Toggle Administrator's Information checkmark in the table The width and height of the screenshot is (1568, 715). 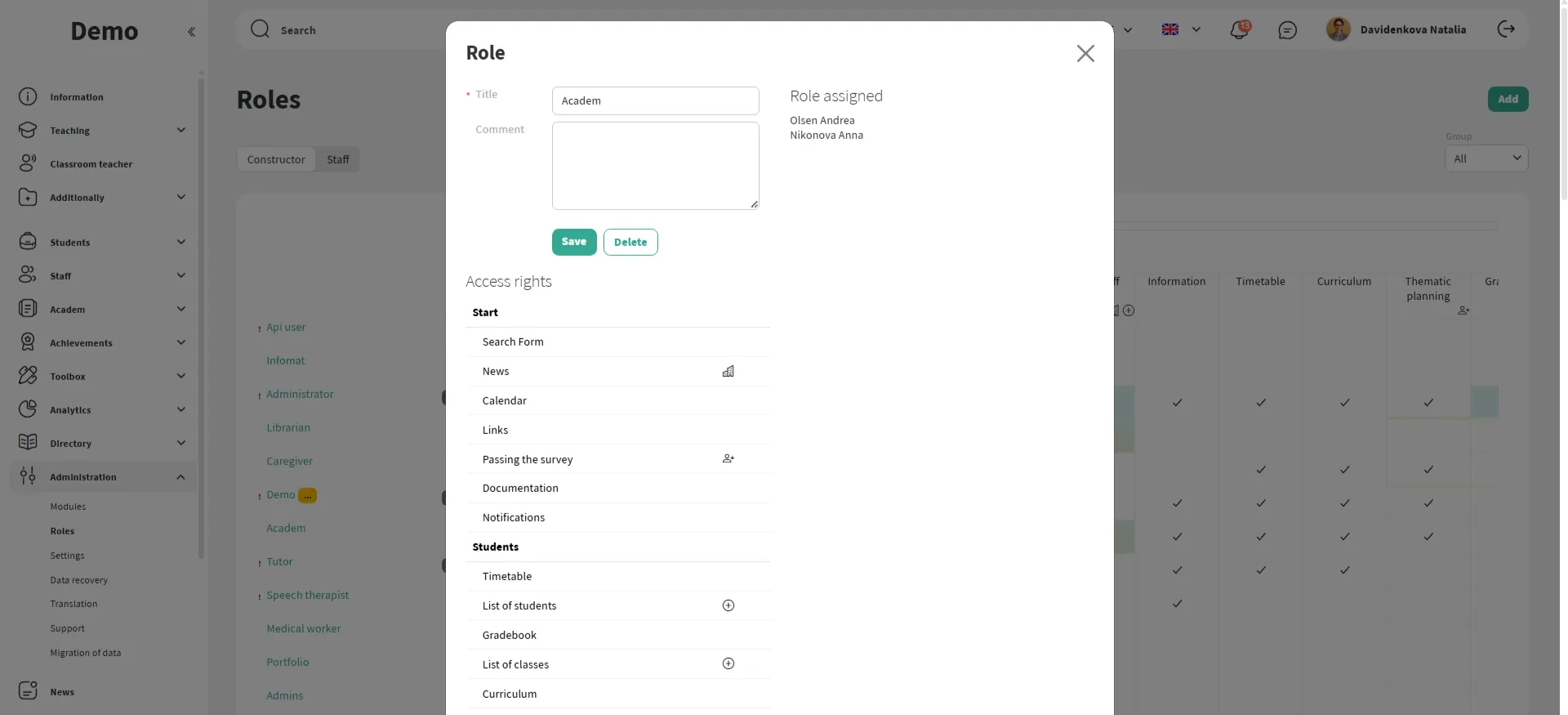click(1177, 403)
